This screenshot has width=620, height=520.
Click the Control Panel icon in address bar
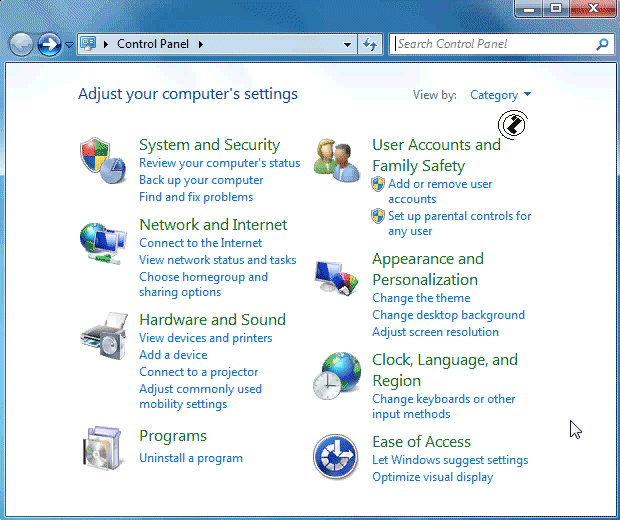point(88,43)
